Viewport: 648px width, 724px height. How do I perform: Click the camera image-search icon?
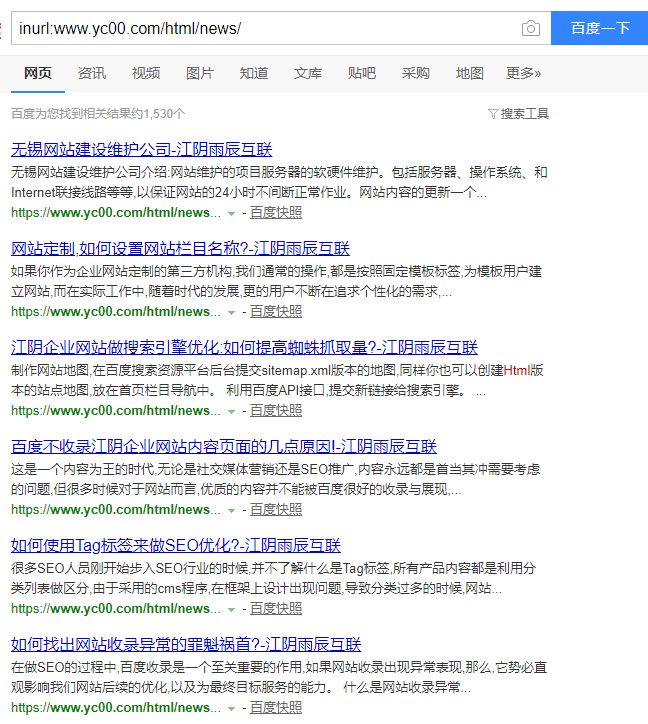click(x=531, y=28)
